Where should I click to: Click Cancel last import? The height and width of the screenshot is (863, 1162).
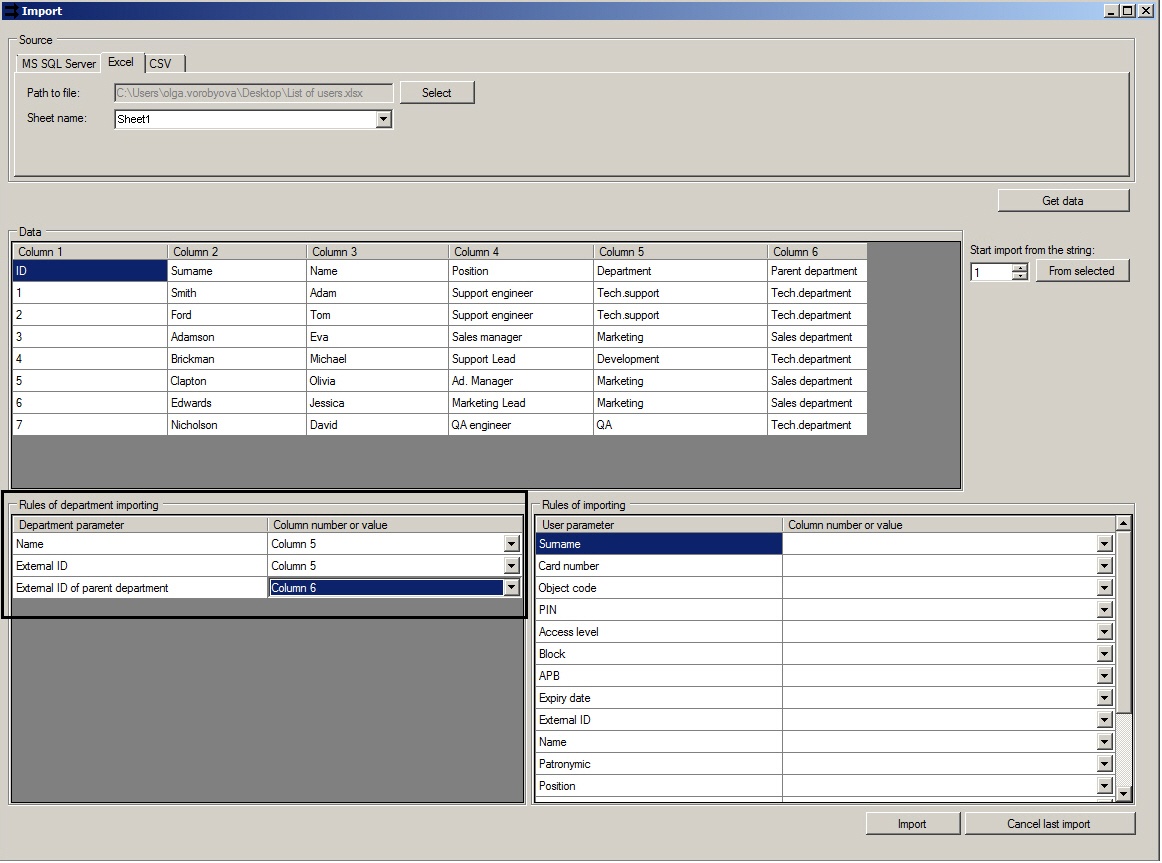pyautogui.click(x=1049, y=824)
